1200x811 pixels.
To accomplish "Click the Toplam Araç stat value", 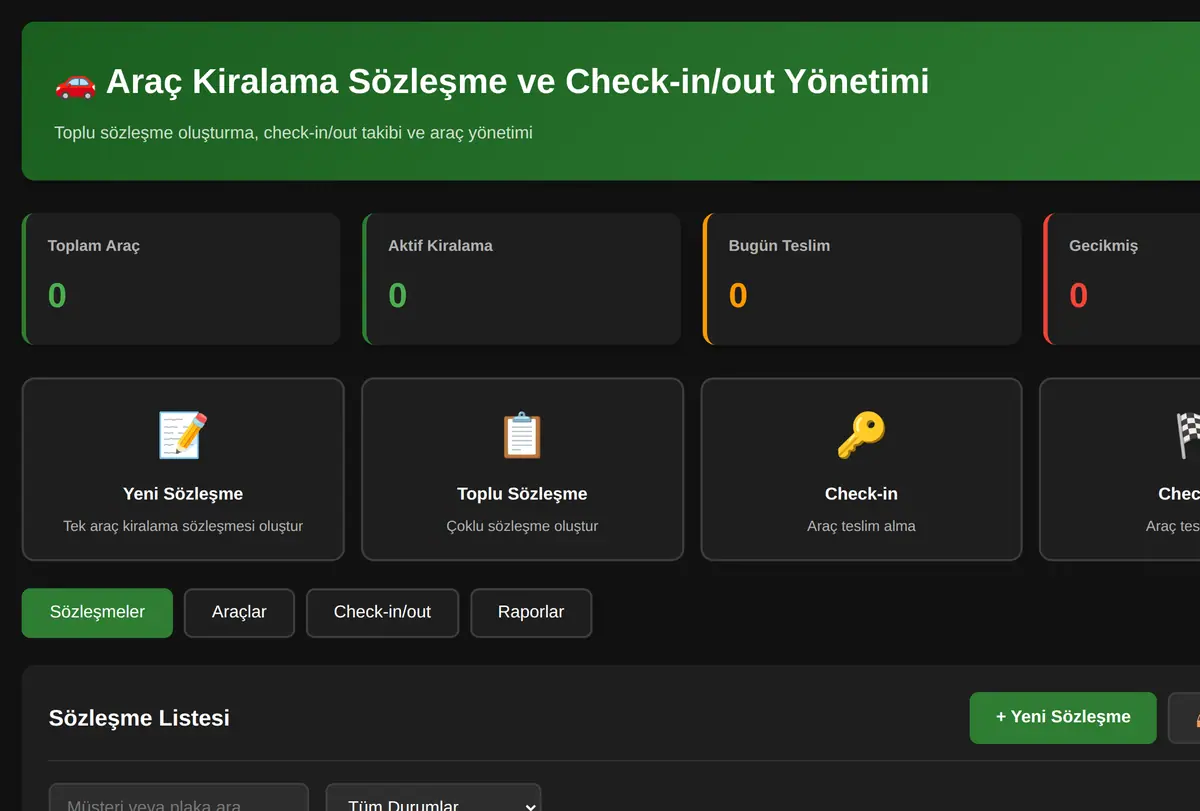I will [x=57, y=295].
